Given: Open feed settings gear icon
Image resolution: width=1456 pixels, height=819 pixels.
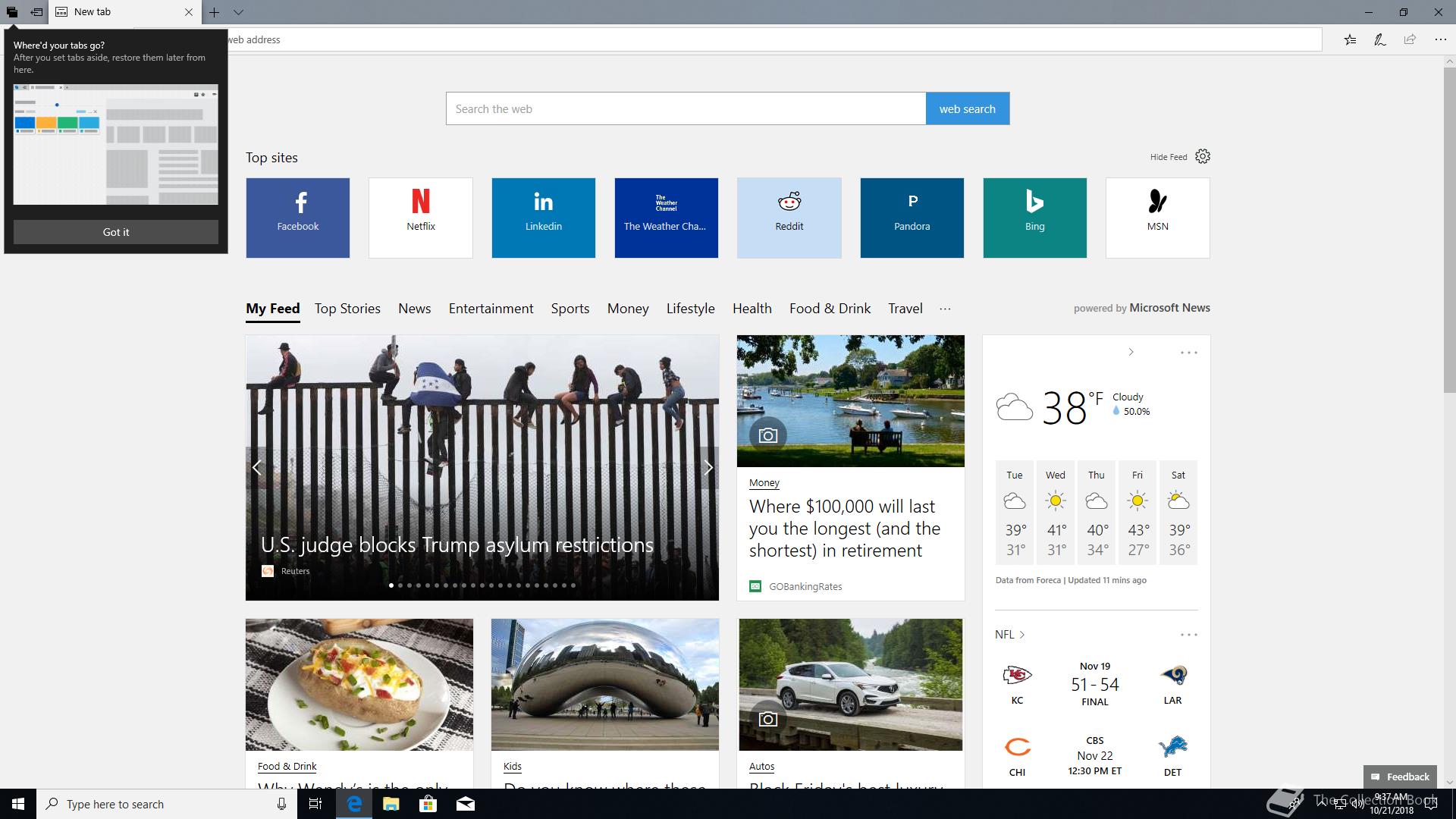Looking at the screenshot, I should pyautogui.click(x=1203, y=156).
